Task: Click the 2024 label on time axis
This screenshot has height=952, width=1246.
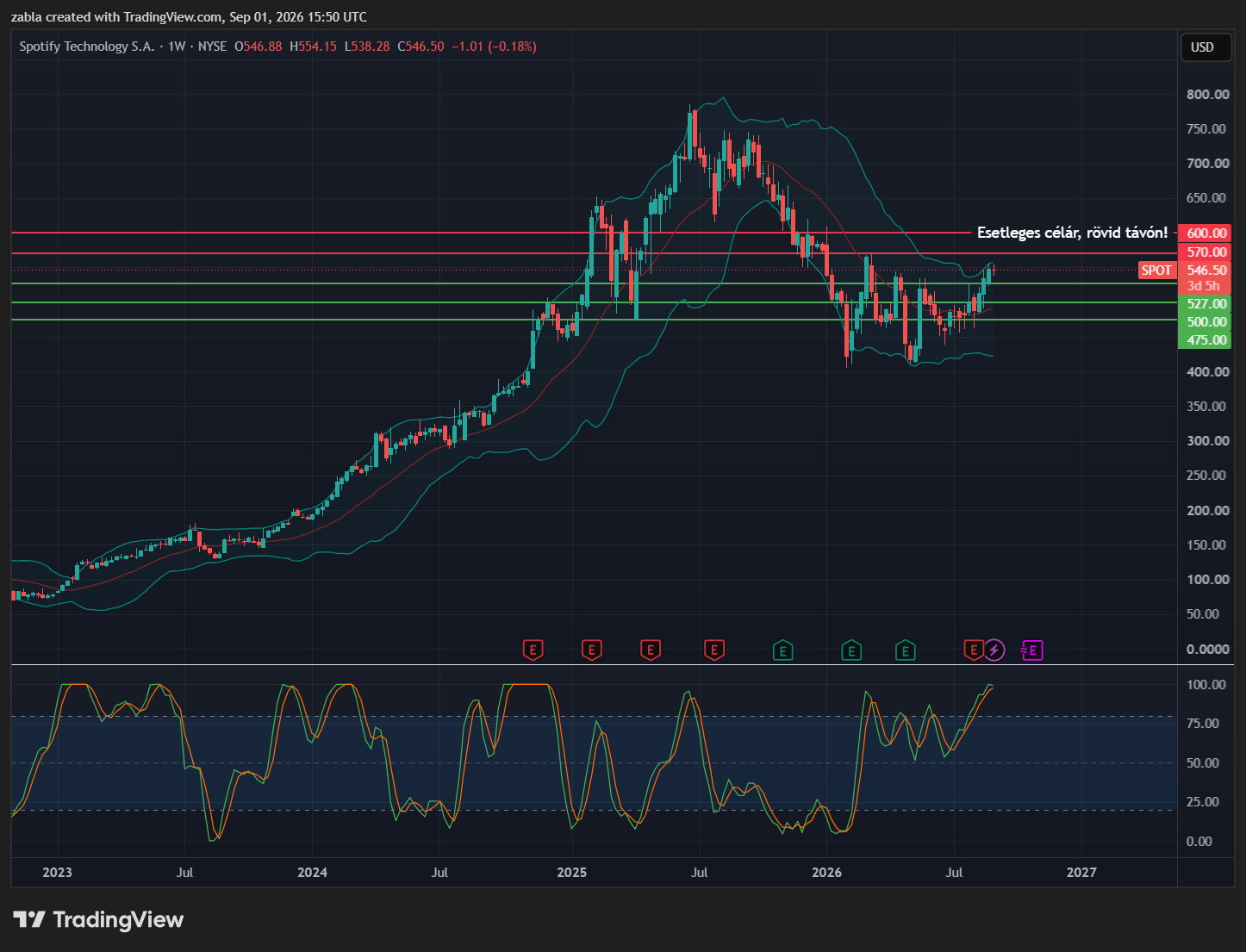Action: point(312,873)
